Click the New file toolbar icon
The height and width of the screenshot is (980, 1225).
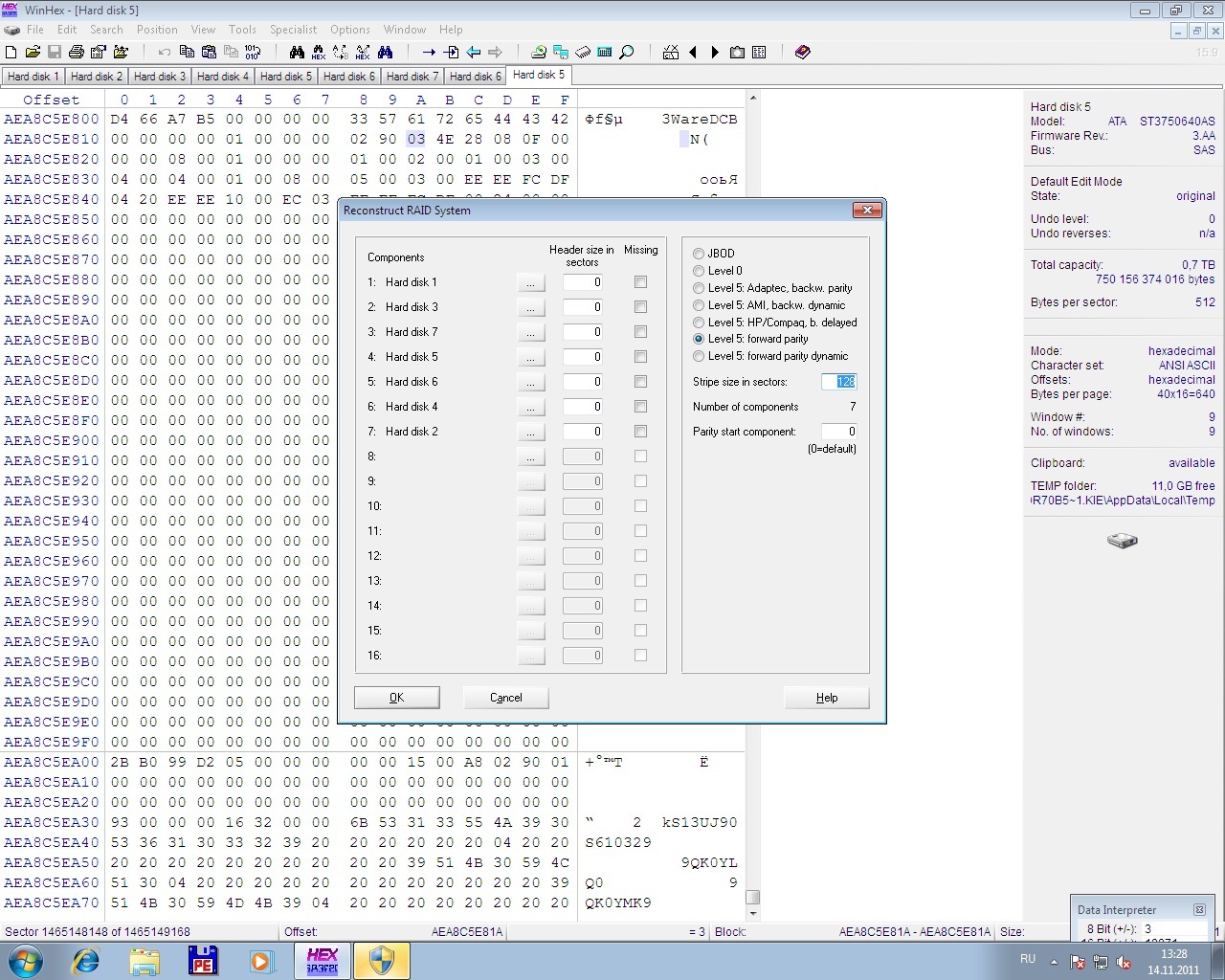tap(11, 52)
